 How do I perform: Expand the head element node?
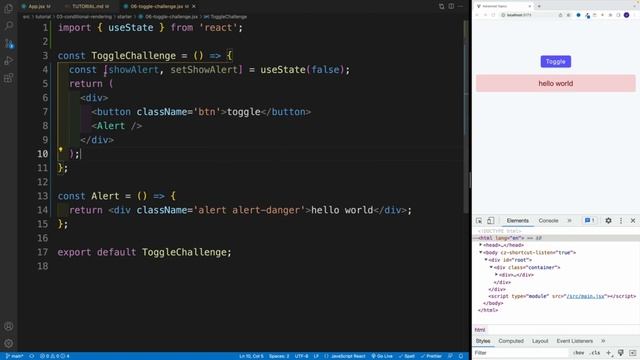(x=480, y=245)
